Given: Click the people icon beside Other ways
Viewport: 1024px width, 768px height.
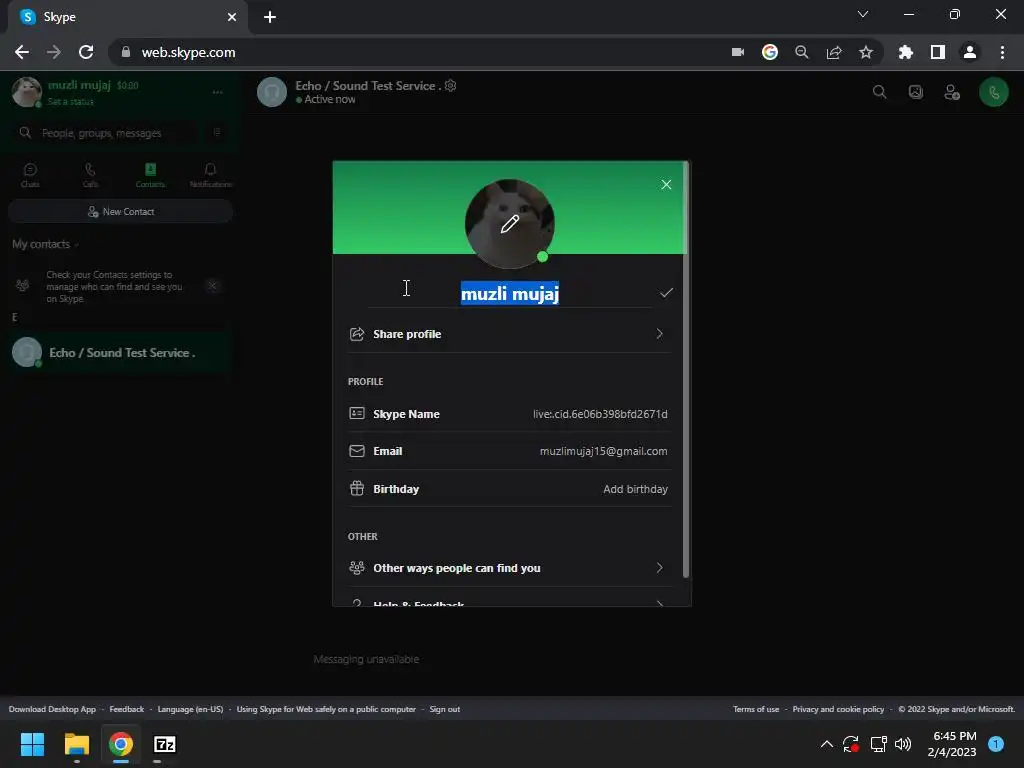Looking at the screenshot, I should [x=357, y=568].
